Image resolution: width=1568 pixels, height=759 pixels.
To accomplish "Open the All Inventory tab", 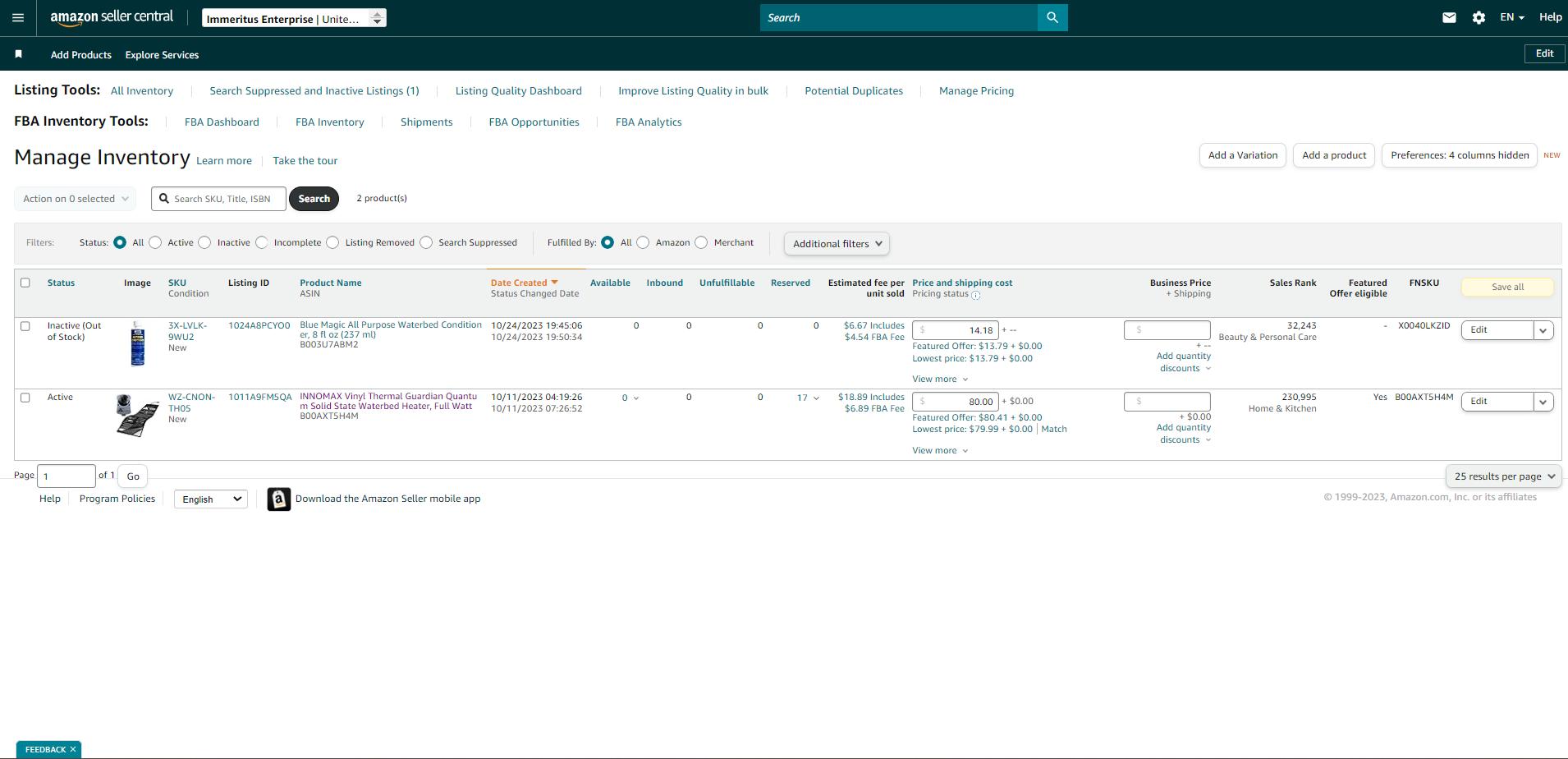I will (142, 91).
